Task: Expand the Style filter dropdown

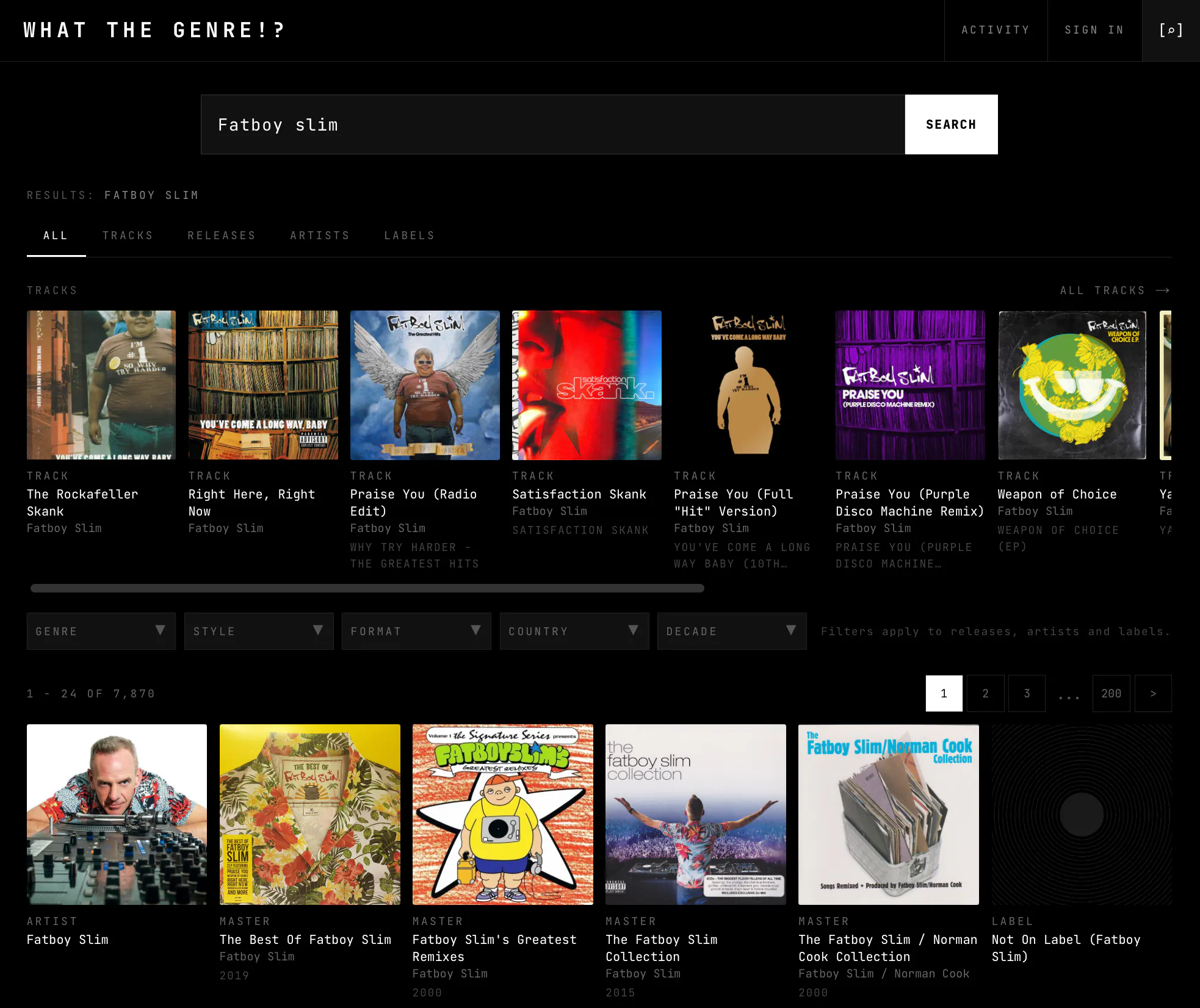Action: (x=259, y=631)
